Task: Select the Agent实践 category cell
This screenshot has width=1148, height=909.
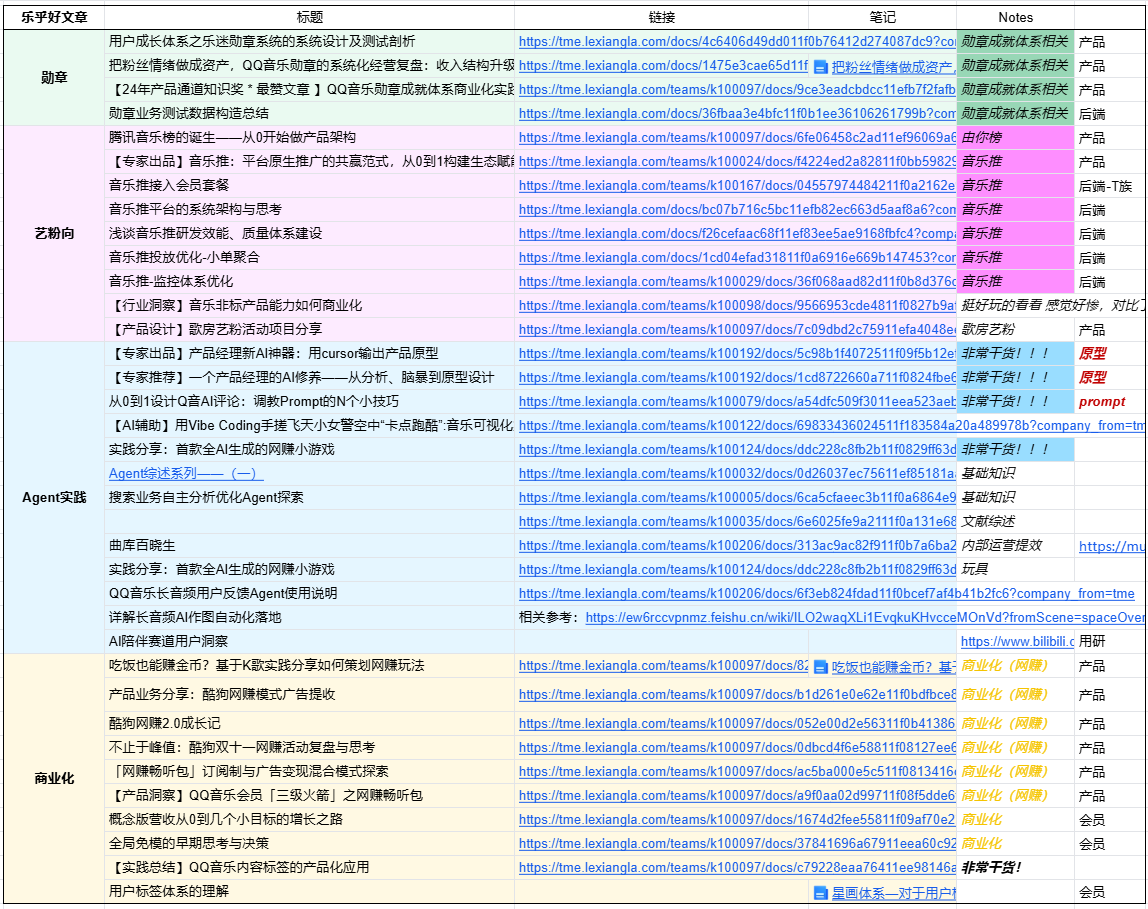Action: point(54,498)
